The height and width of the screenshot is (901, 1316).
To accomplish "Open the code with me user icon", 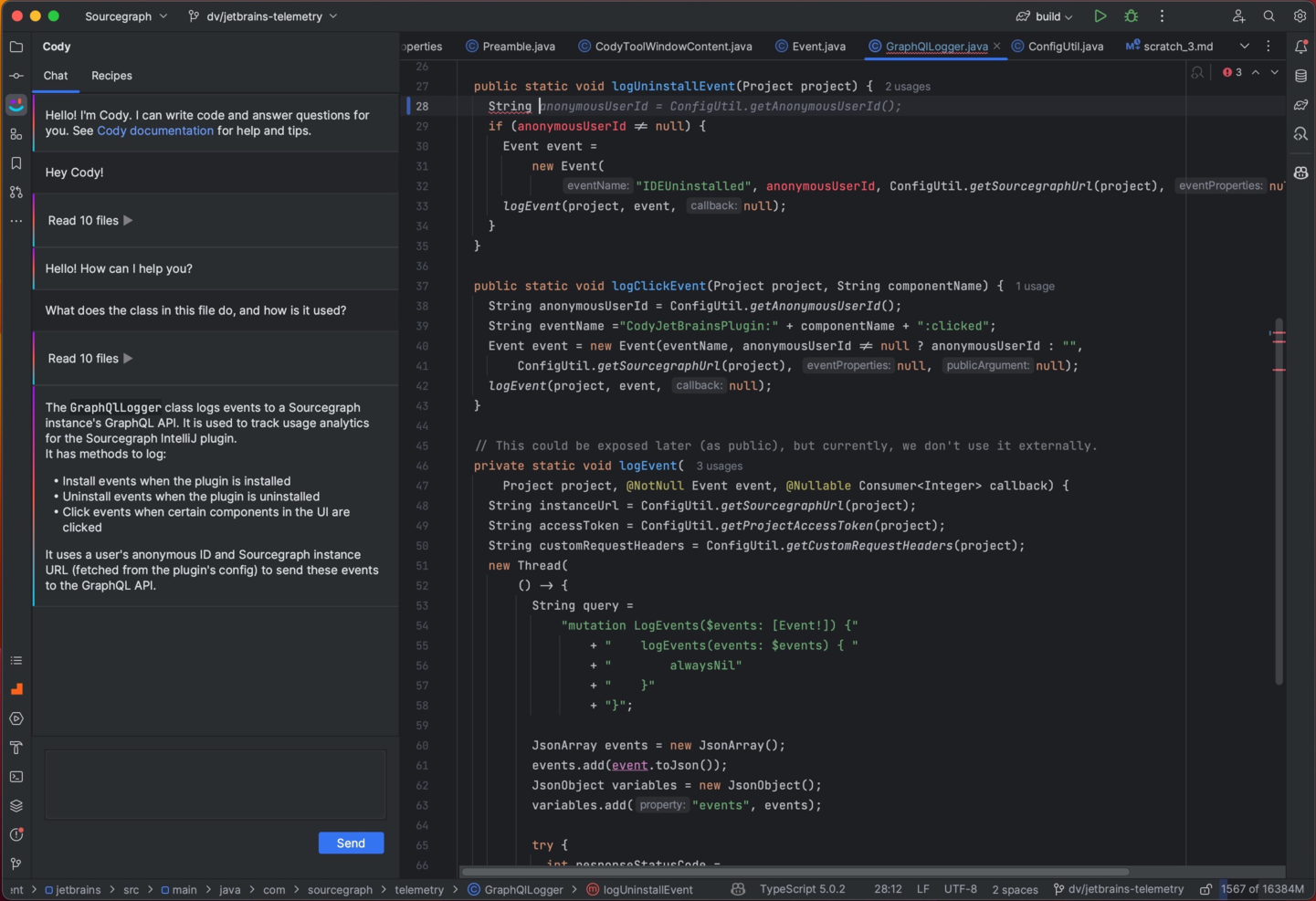I will (1238, 16).
